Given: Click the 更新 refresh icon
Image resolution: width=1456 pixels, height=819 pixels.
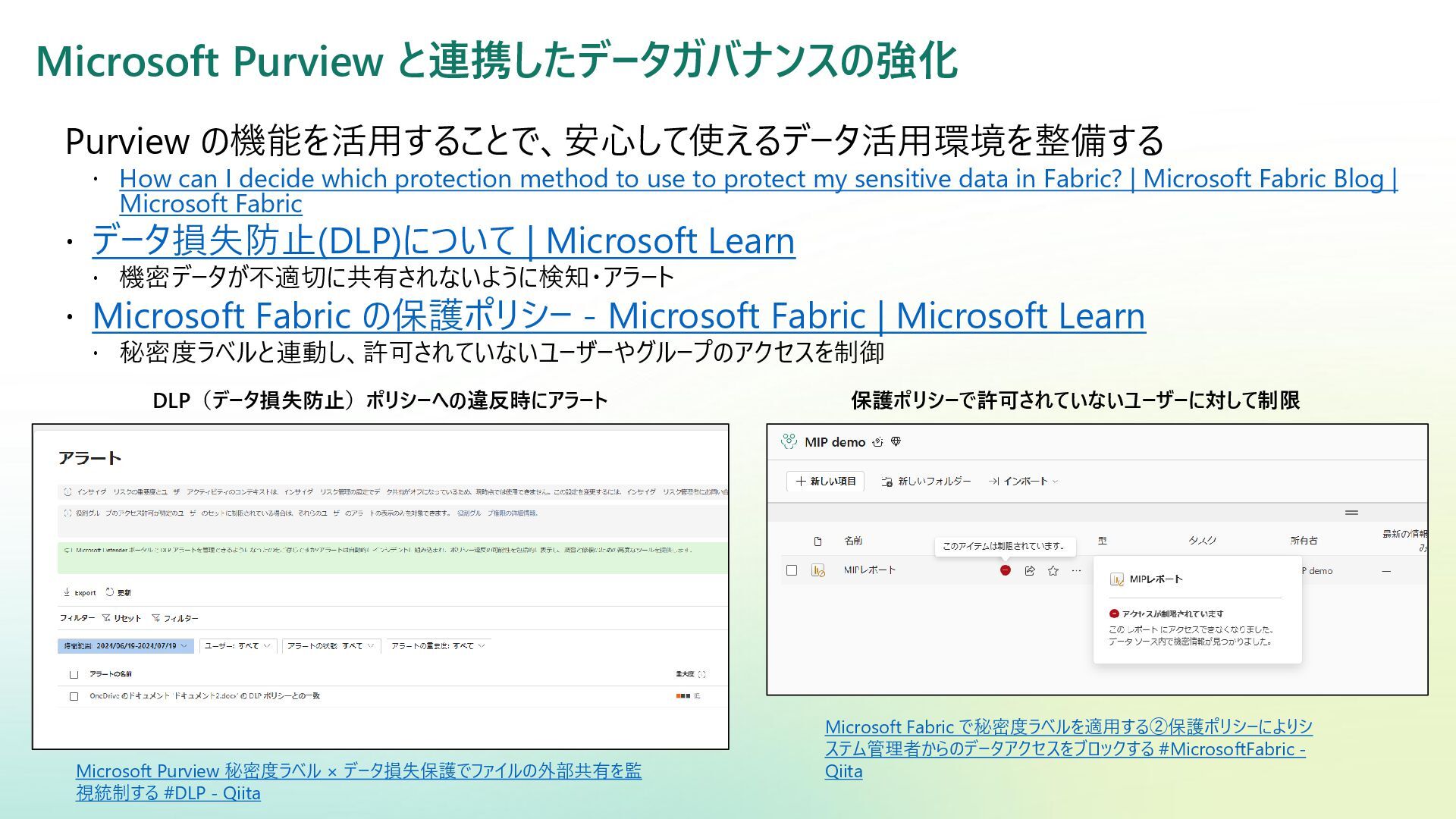Looking at the screenshot, I should [x=110, y=592].
